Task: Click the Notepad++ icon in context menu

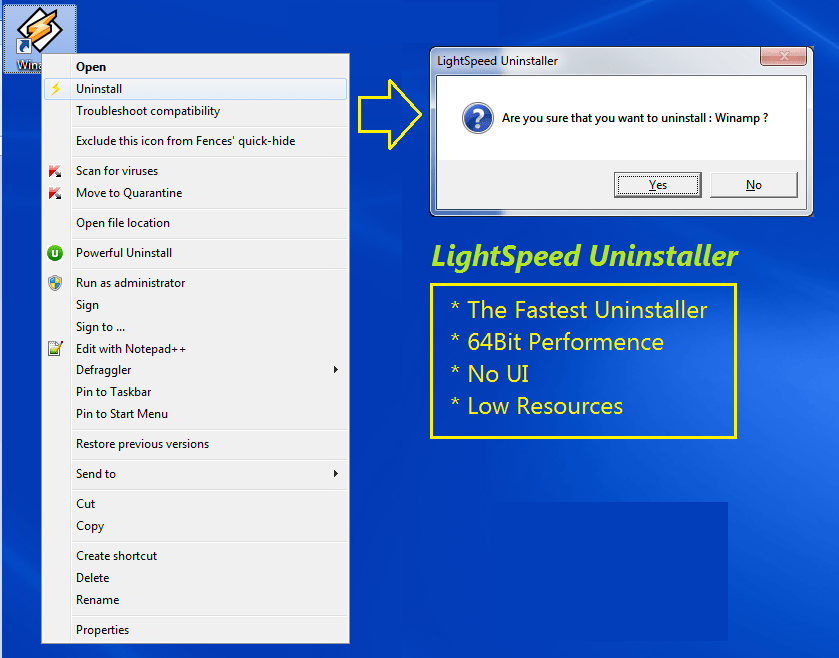Action: (55, 349)
